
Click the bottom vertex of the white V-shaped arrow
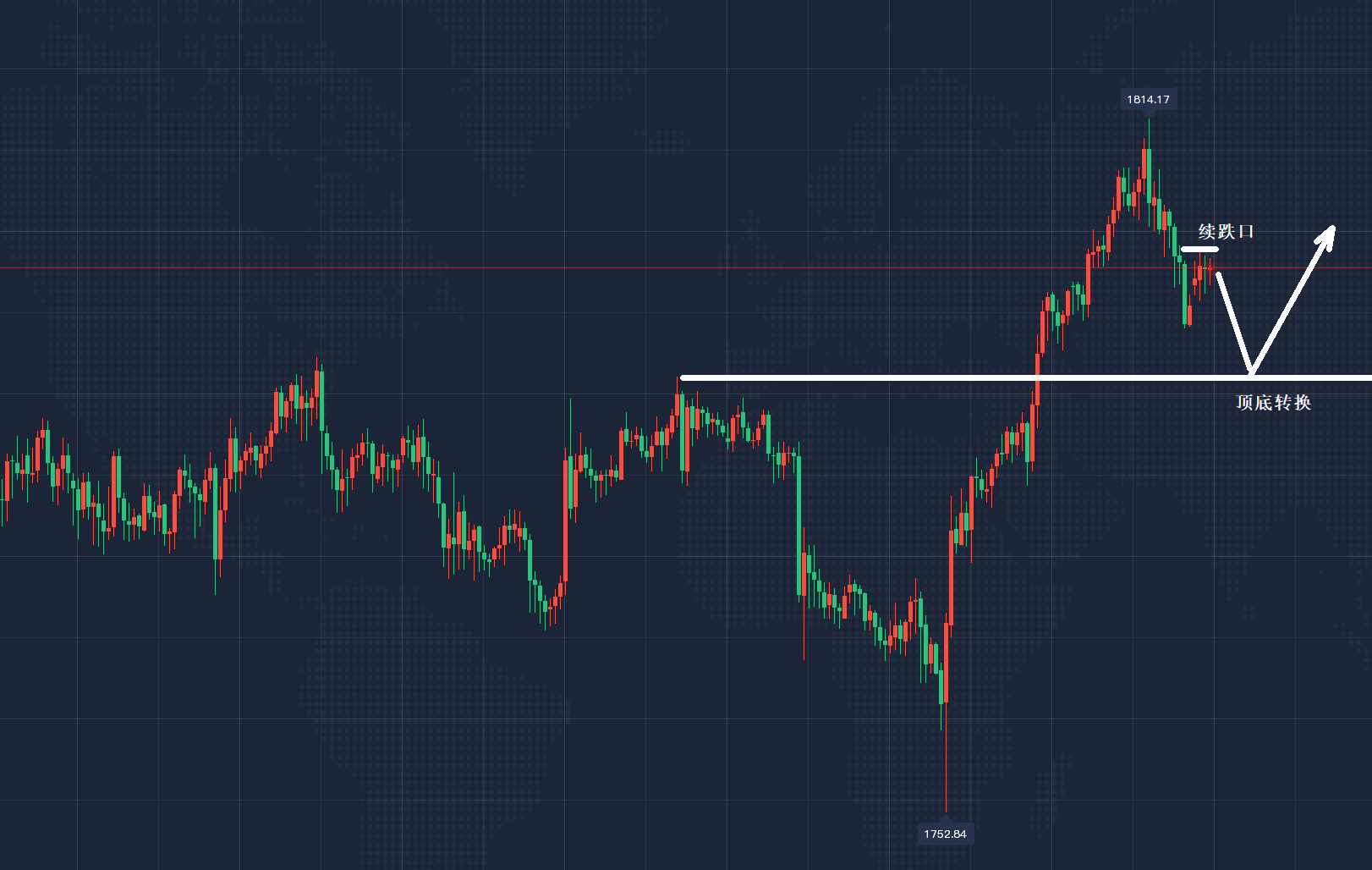point(1251,371)
